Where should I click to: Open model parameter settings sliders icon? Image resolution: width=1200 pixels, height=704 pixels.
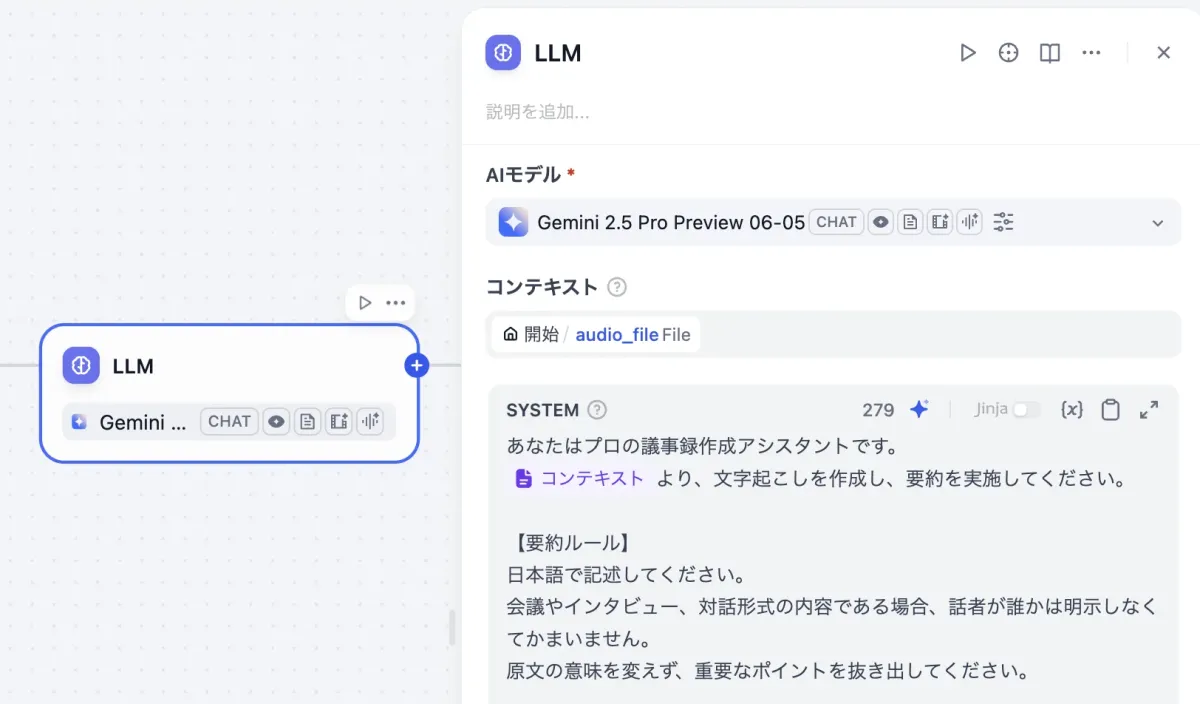[x=1003, y=222]
